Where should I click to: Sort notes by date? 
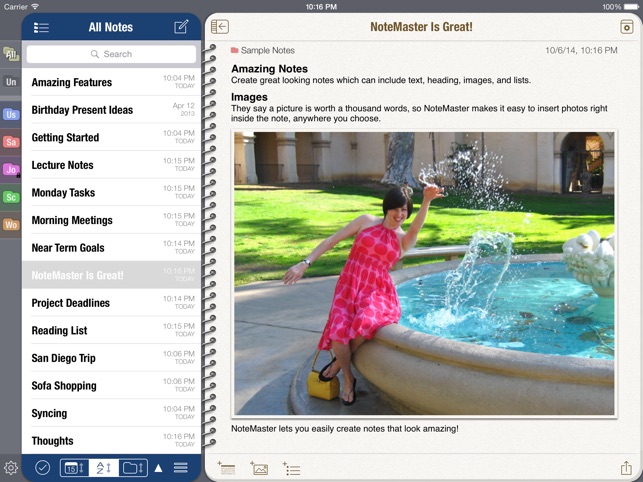pyautogui.click(x=74, y=468)
